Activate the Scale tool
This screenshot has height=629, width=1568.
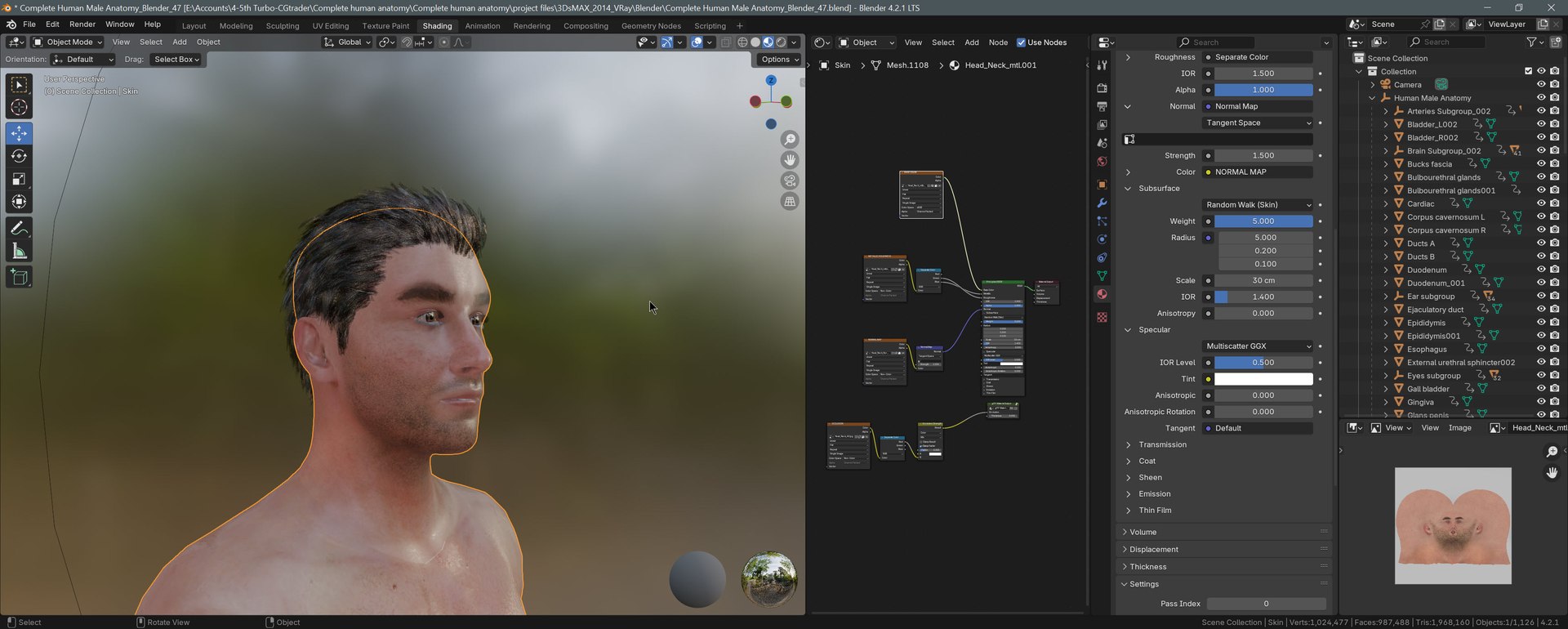tap(19, 179)
